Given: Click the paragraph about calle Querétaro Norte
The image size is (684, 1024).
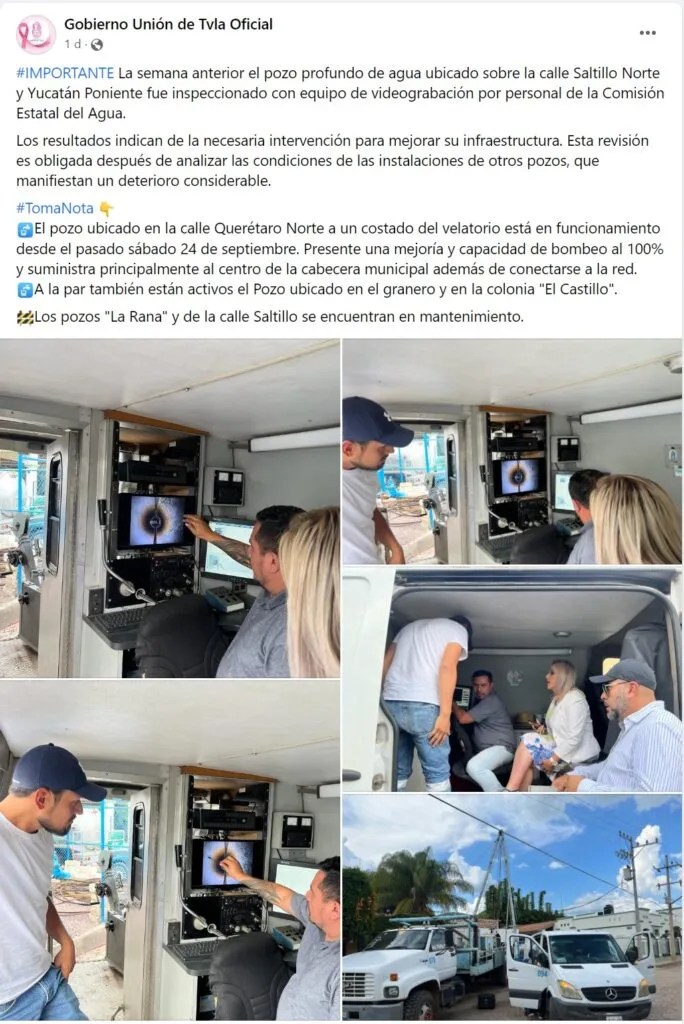Looking at the screenshot, I should coord(340,249).
